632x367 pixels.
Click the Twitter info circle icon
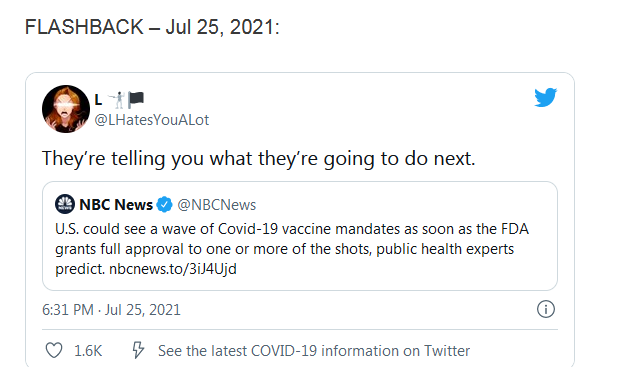[546, 309]
